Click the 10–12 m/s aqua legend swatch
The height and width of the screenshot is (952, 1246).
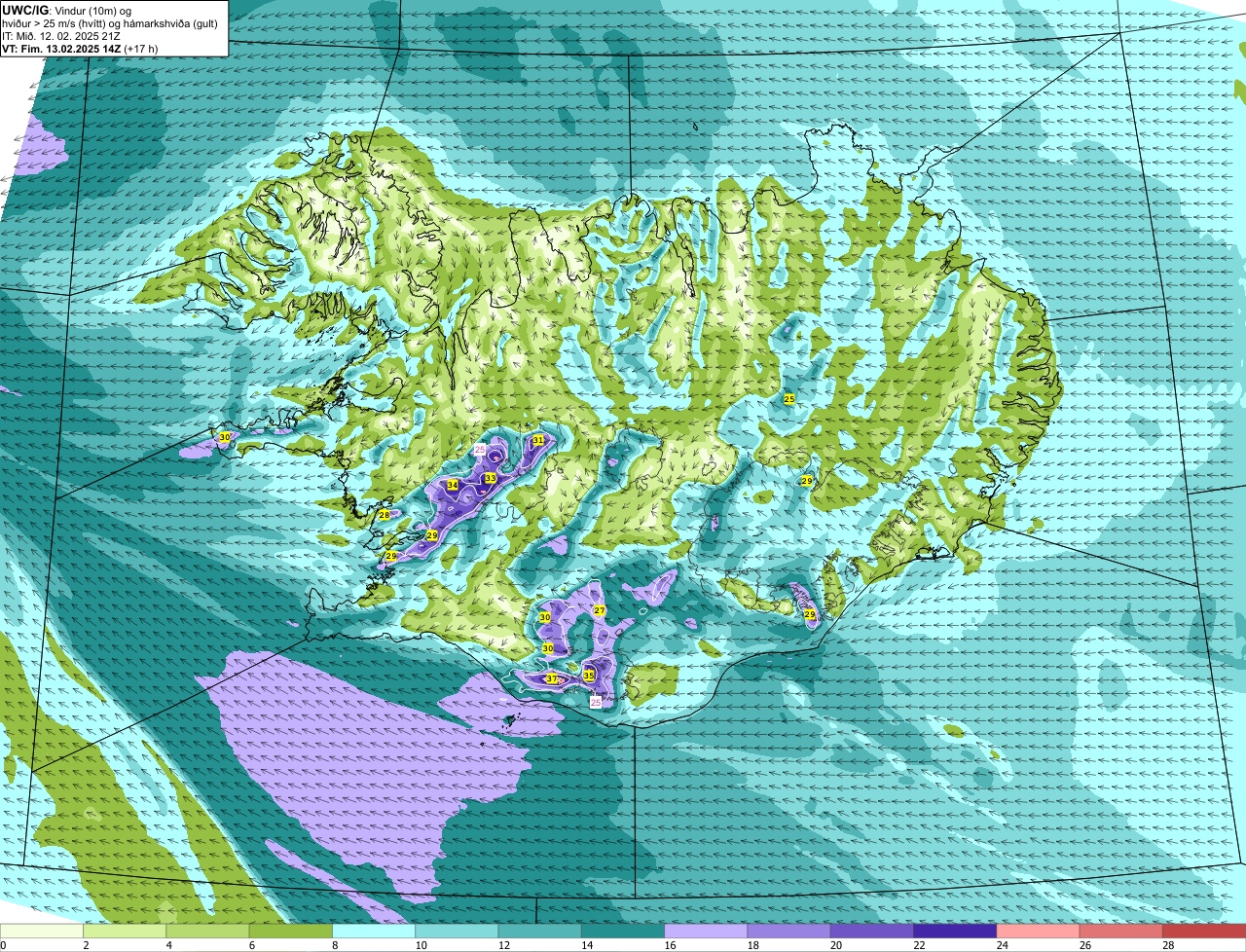[x=457, y=932]
